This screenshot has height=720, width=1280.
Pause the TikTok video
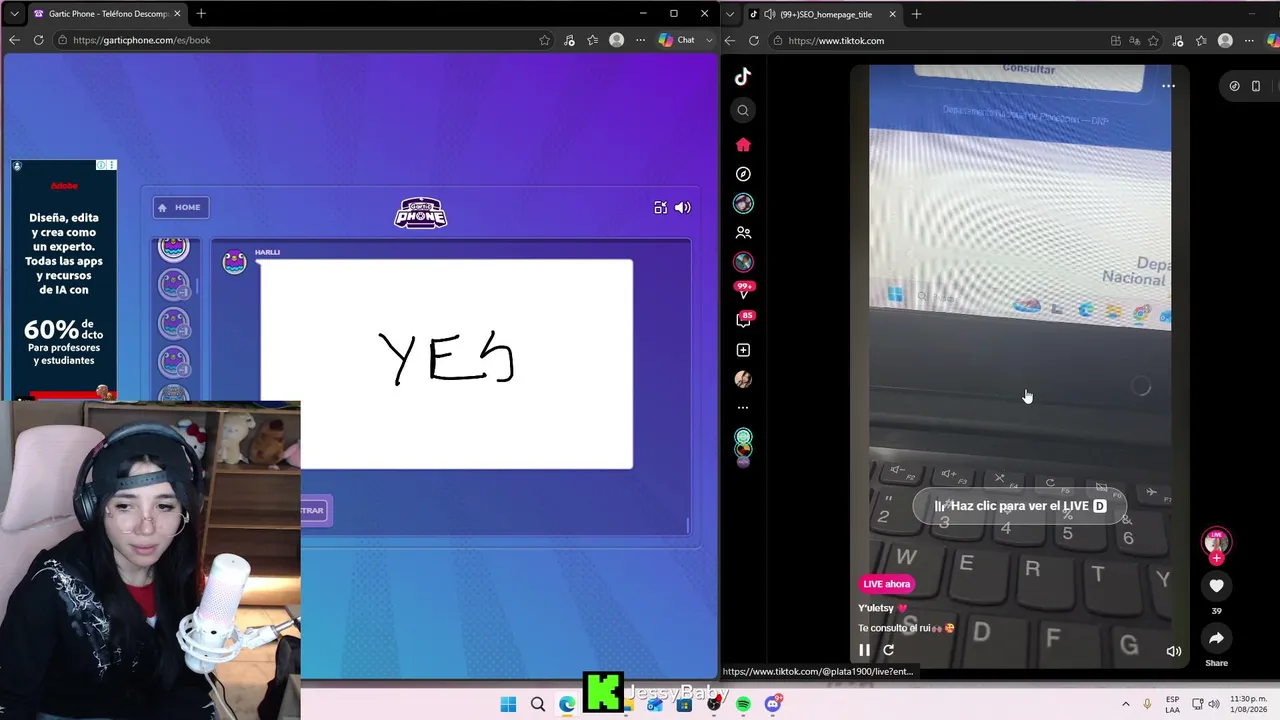pyautogui.click(x=864, y=650)
